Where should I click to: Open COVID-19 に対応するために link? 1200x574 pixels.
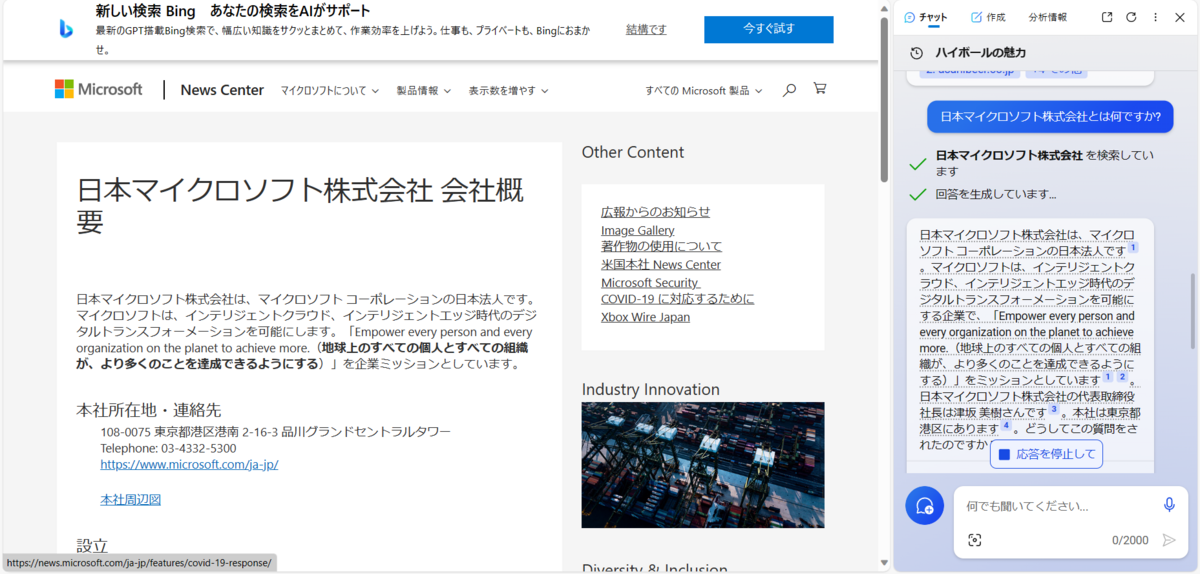[x=677, y=299]
